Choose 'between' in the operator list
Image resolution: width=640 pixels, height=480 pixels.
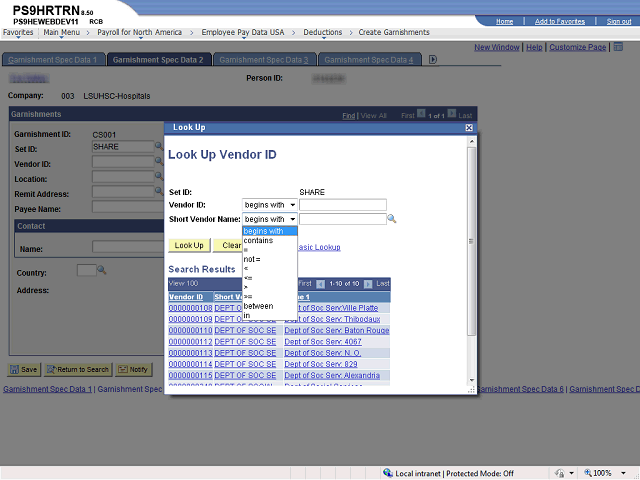258,306
